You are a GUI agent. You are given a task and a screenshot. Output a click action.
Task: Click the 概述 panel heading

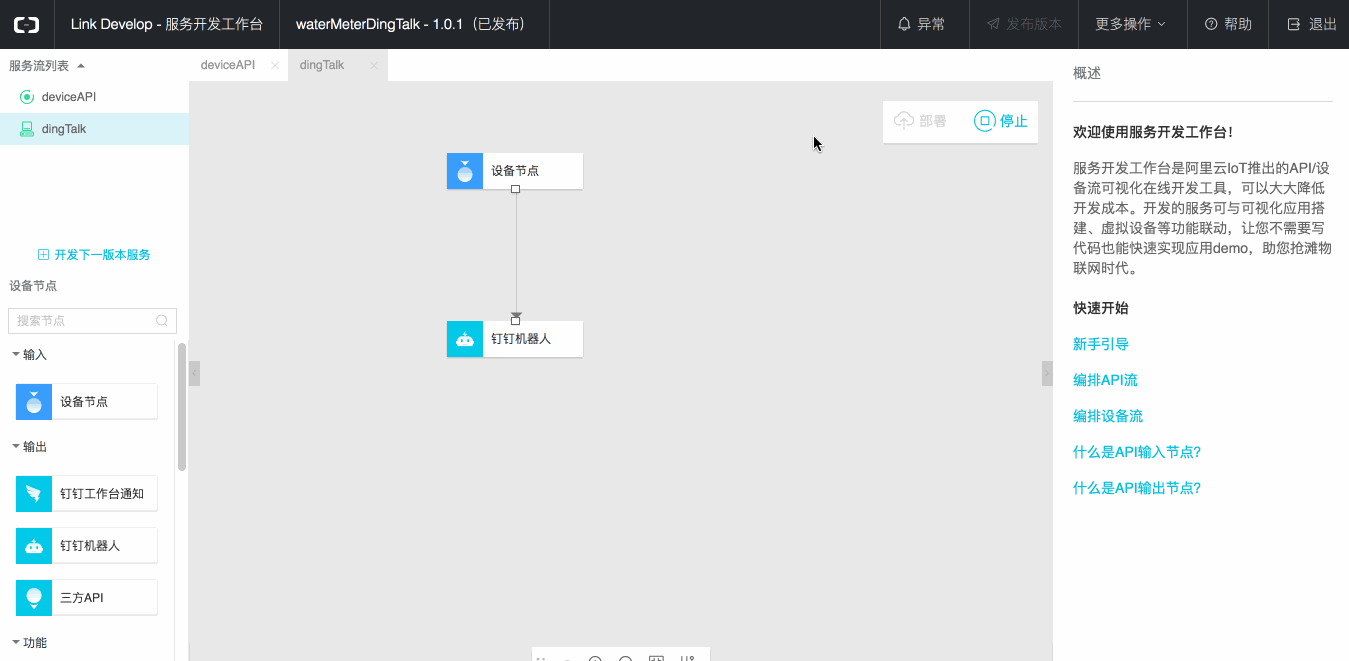pos(1087,73)
